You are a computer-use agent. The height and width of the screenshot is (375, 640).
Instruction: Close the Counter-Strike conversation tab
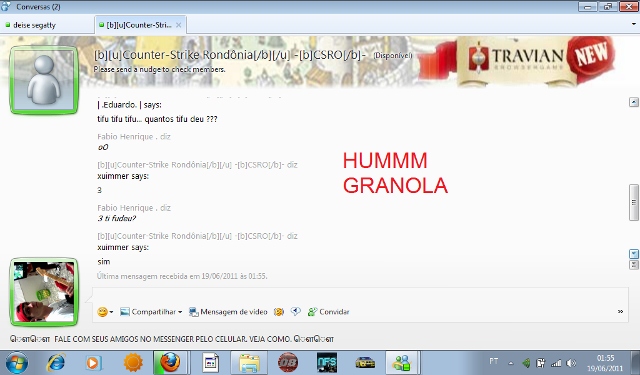tap(178, 25)
